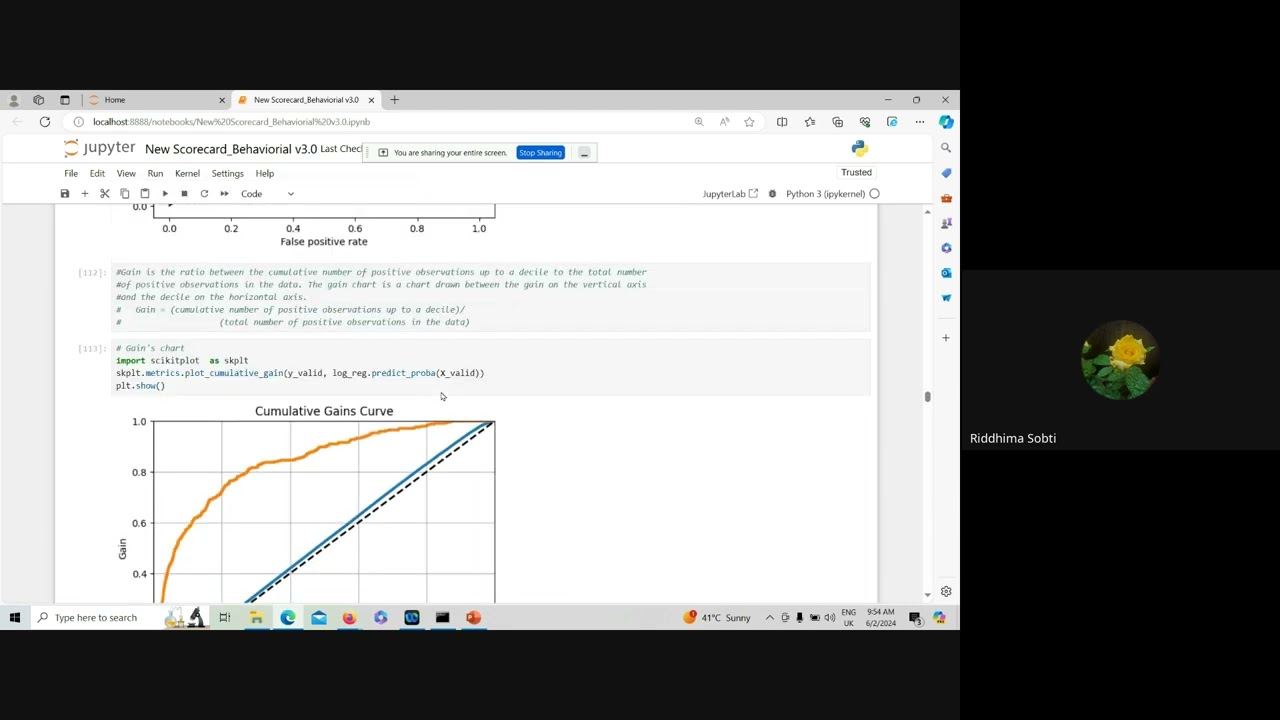Viewport: 1280px width, 720px height.
Task: Click the kernel status circle indicator
Action: (x=874, y=194)
